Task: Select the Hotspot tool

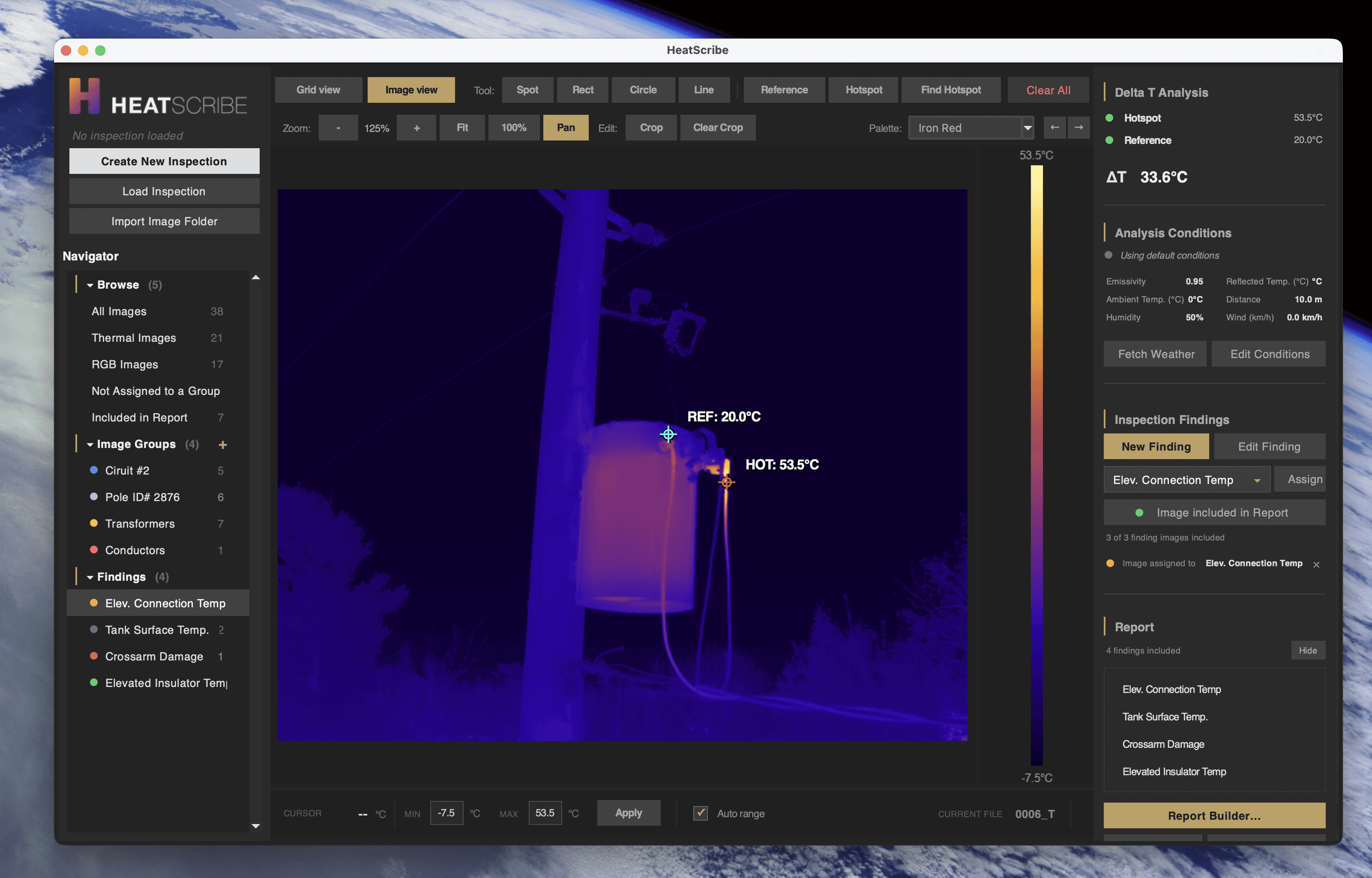Action: point(863,90)
